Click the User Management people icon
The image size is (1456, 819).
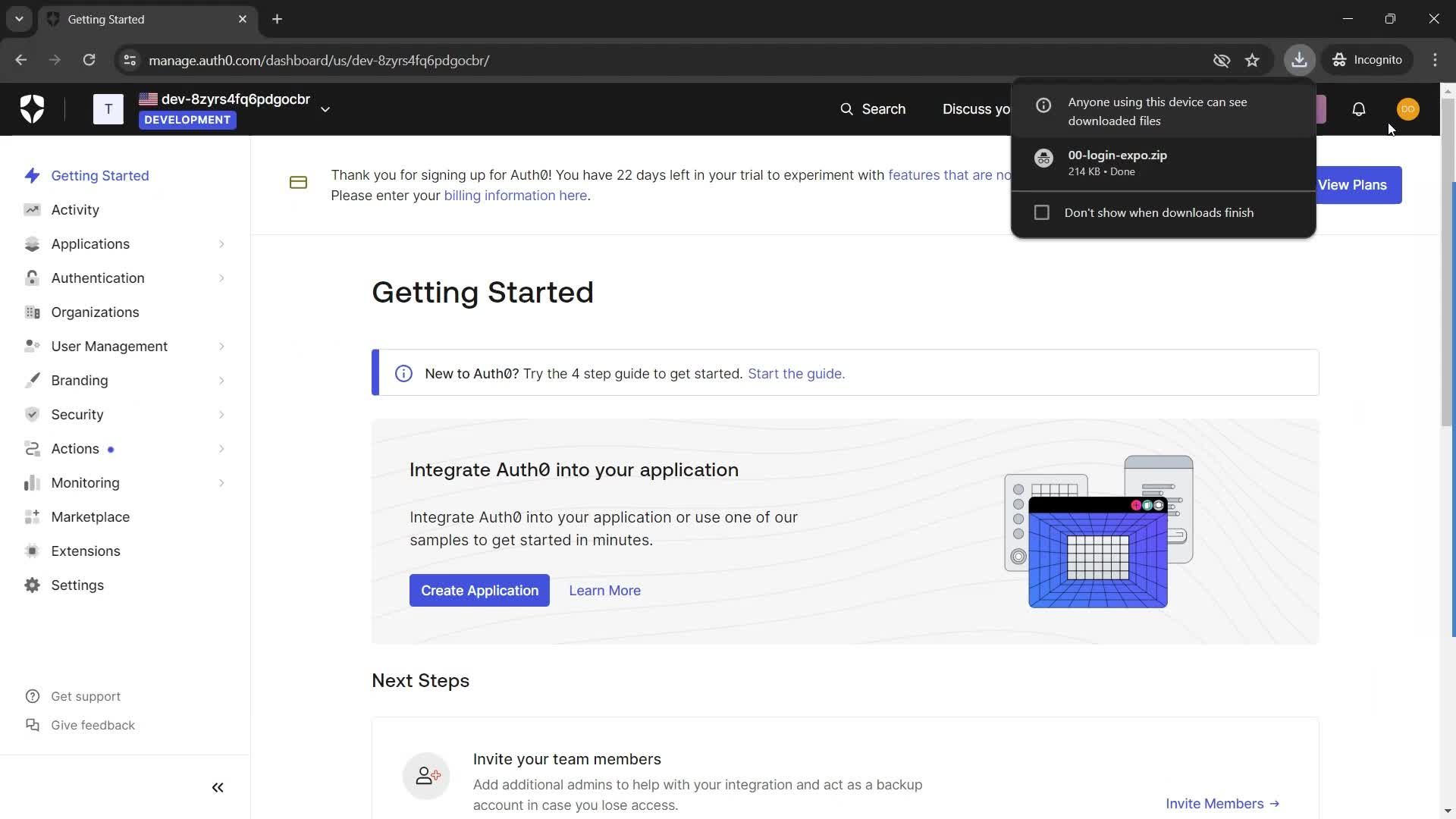(32, 347)
